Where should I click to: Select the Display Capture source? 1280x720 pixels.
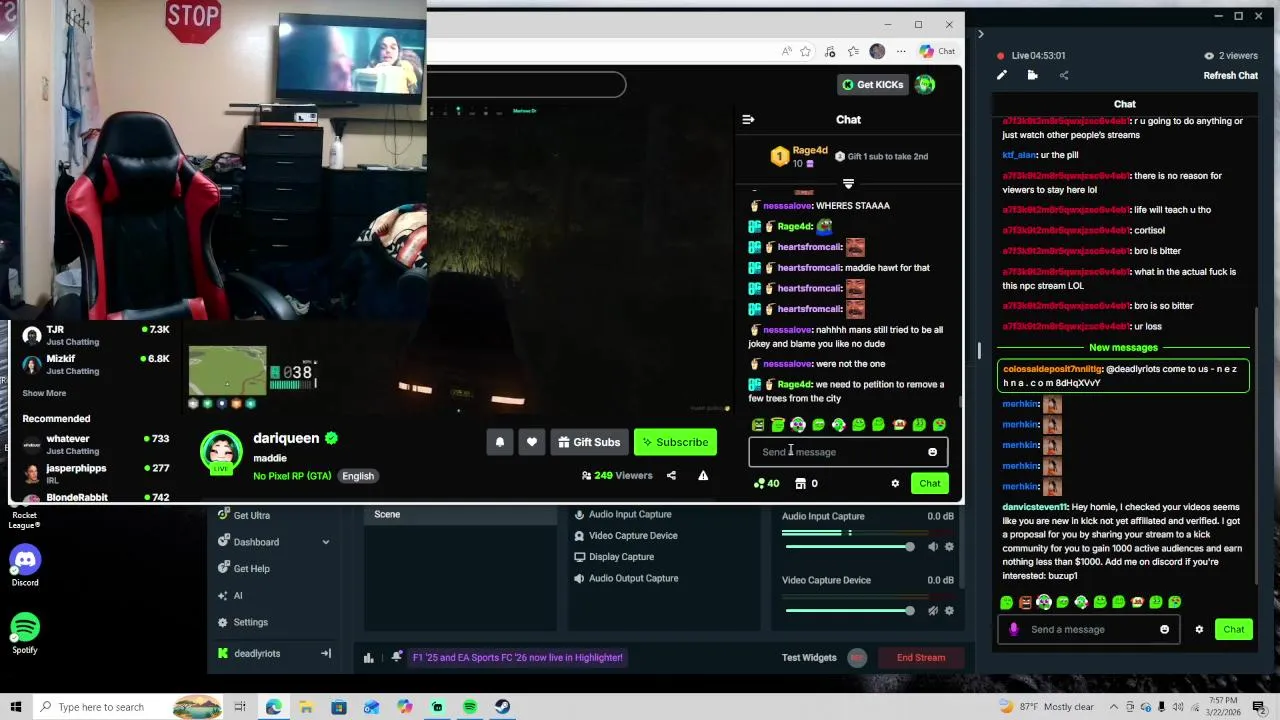pyautogui.click(x=621, y=557)
